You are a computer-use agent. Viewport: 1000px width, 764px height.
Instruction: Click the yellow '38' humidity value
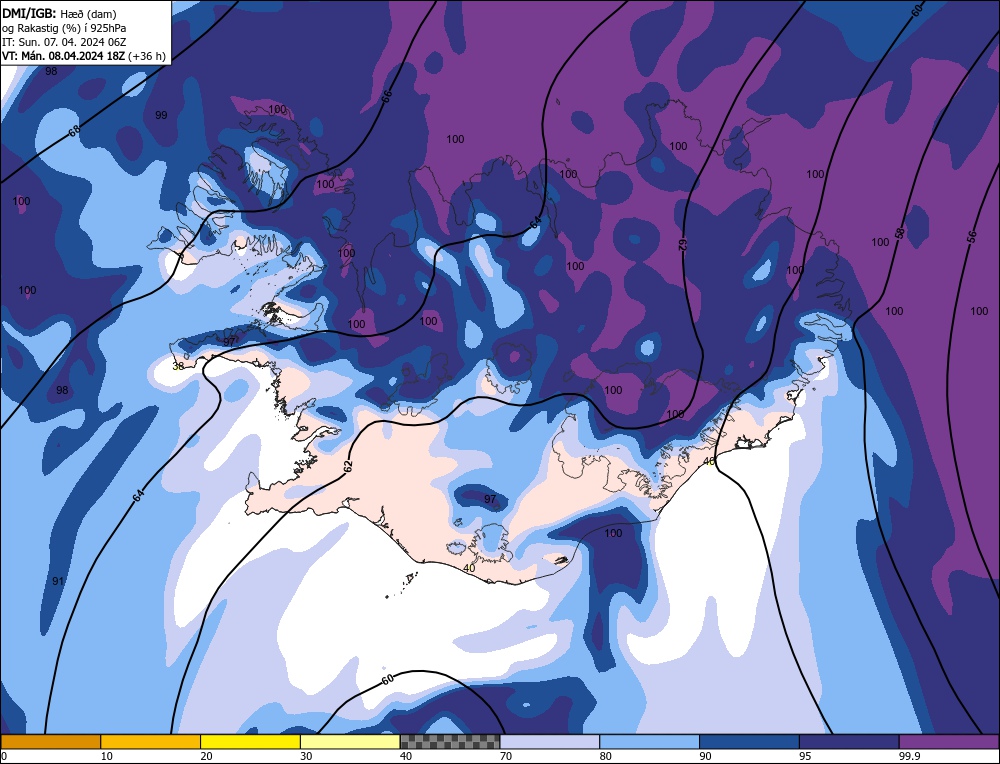(178, 366)
